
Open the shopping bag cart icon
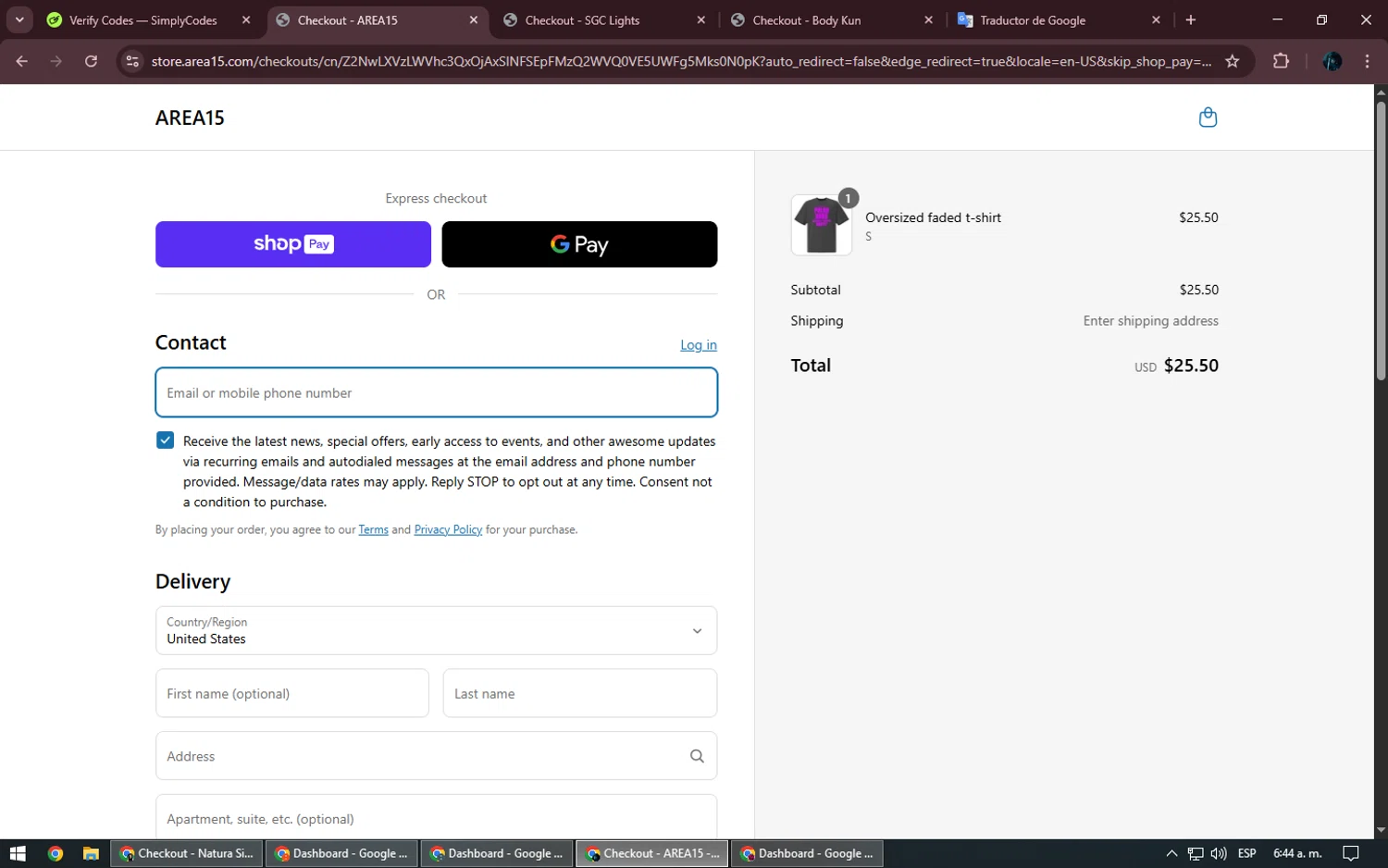point(1208,118)
